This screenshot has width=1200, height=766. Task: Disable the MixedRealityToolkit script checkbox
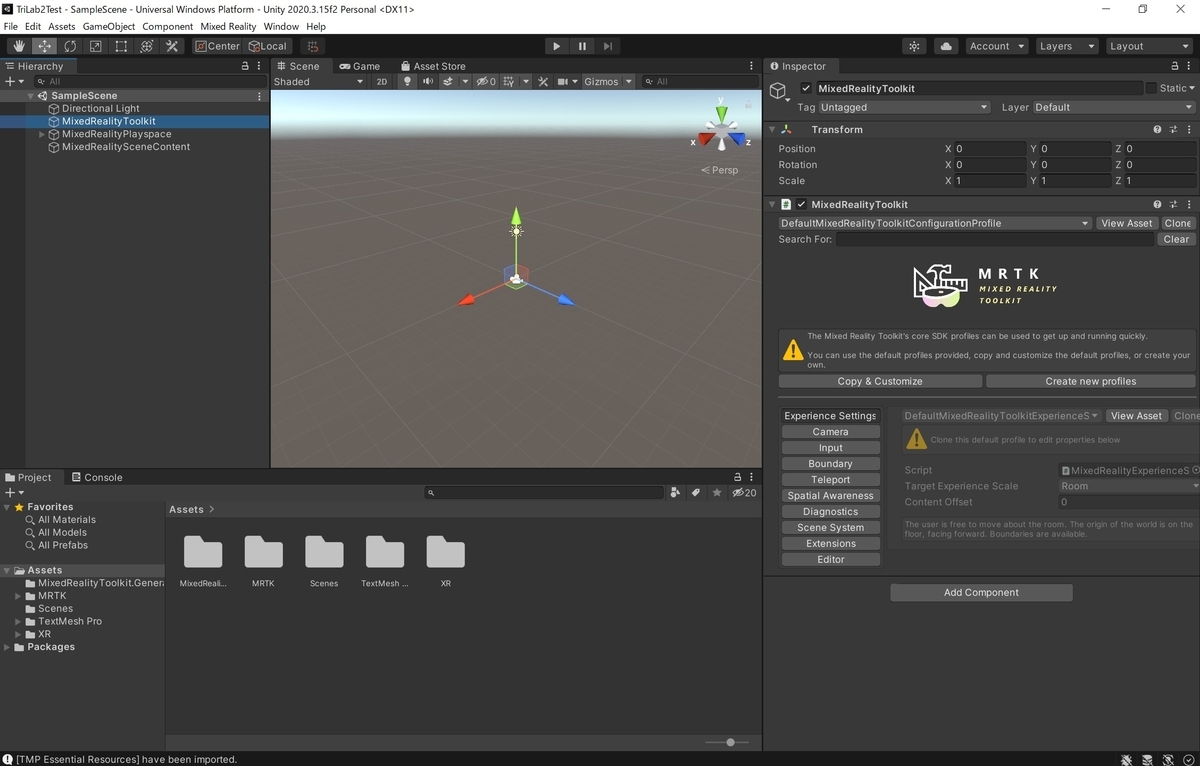tap(801, 204)
